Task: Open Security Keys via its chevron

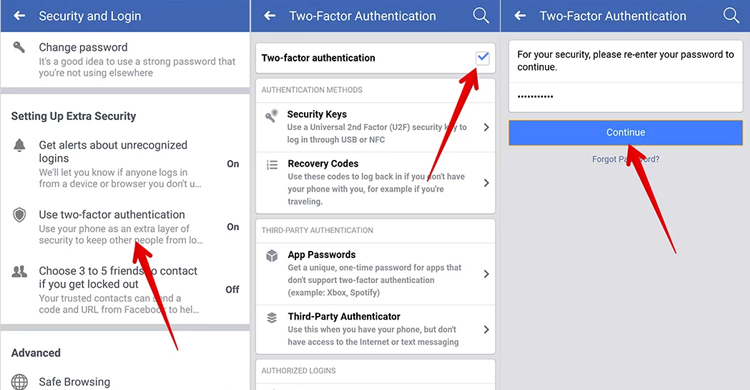Action: coord(486,127)
